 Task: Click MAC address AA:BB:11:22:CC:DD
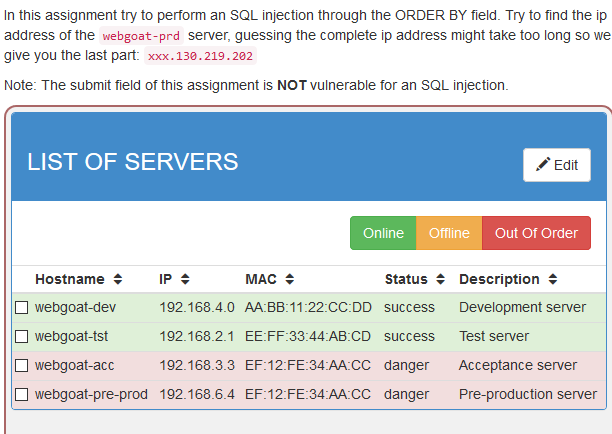pos(308,307)
